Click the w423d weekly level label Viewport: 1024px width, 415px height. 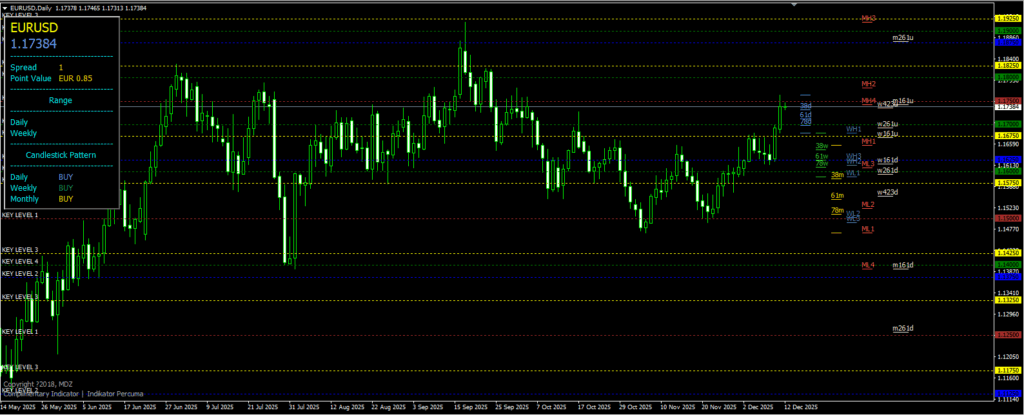point(887,192)
